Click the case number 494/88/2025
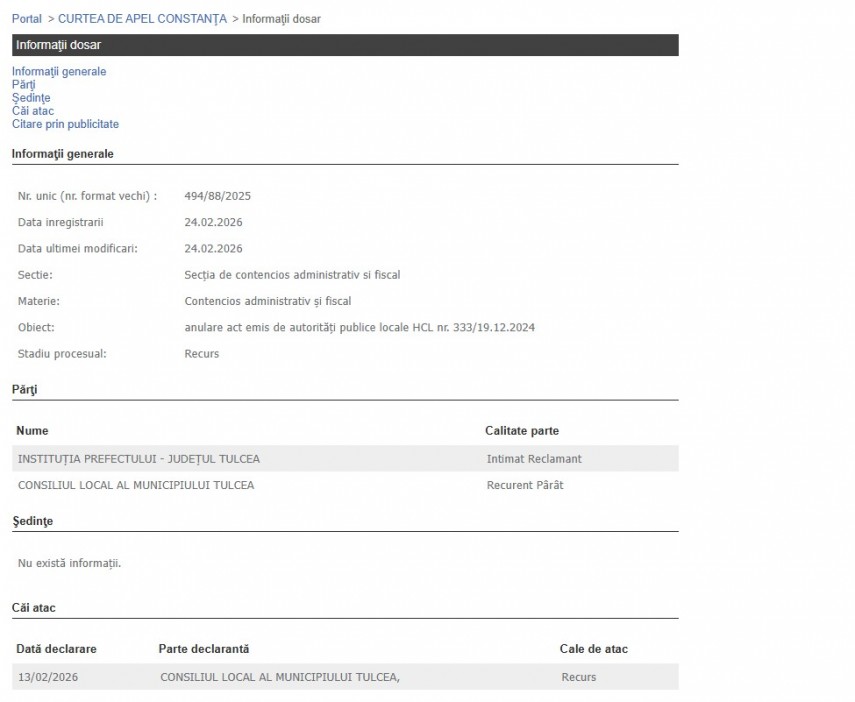This screenshot has width=855, height=702. [x=218, y=196]
